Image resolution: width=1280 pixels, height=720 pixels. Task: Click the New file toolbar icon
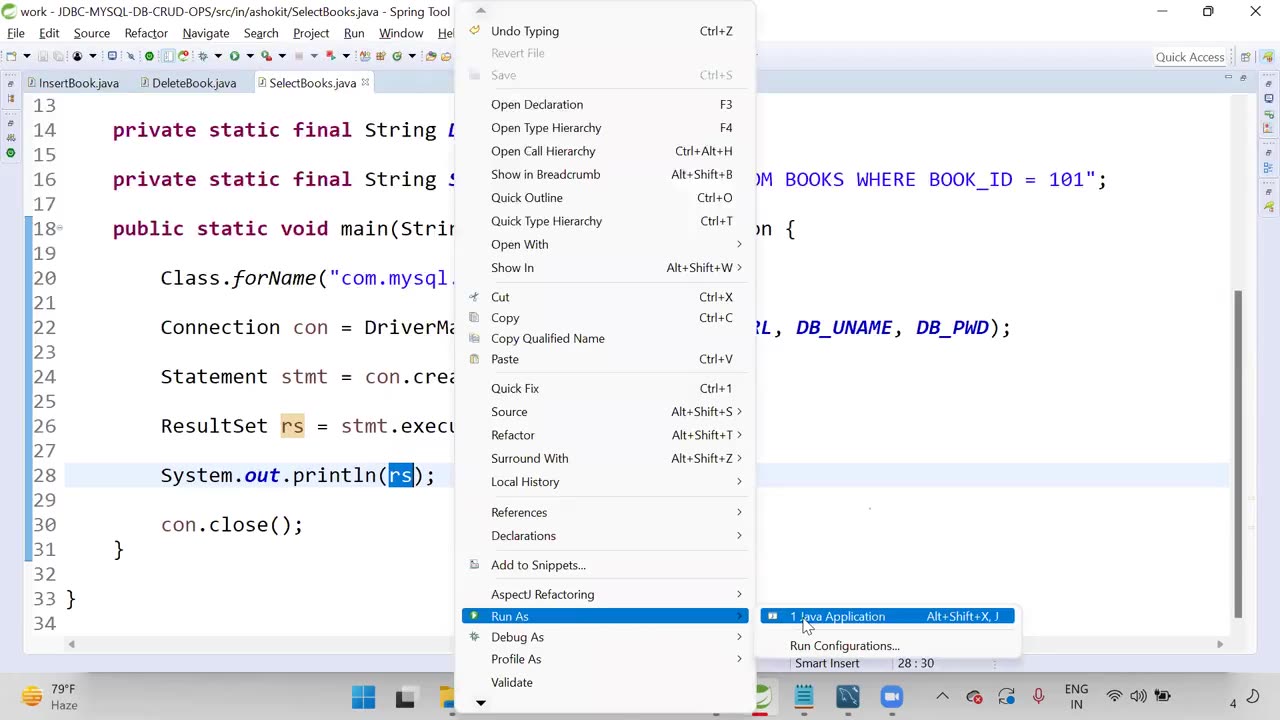coord(11,56)
